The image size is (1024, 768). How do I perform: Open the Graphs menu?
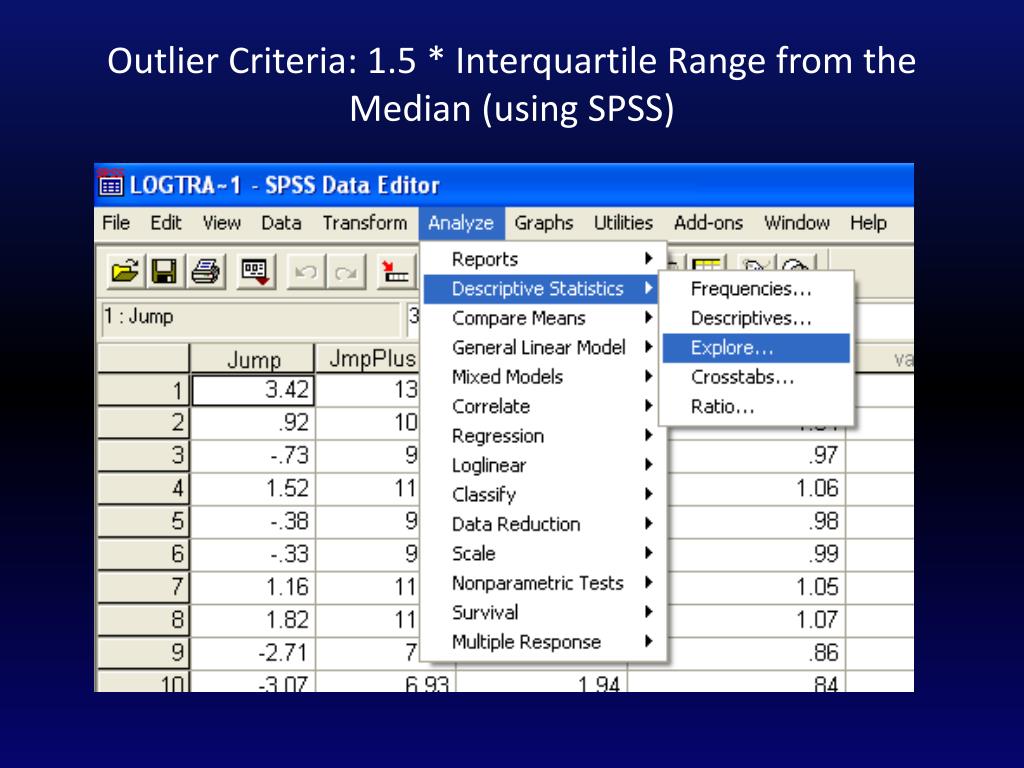(x=543, y=223)
